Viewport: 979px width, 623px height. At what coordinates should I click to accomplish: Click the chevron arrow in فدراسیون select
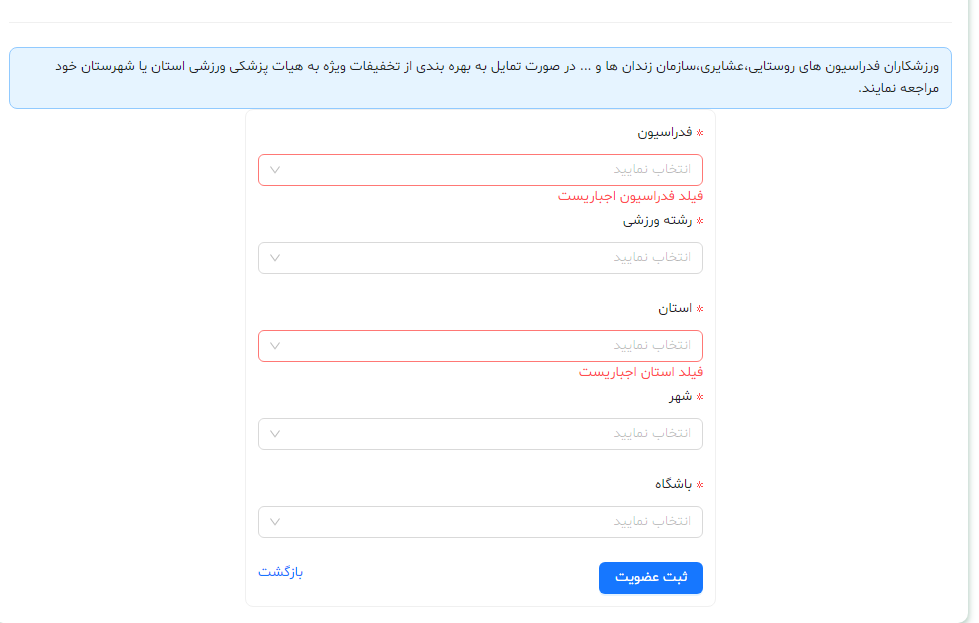(x=276, y=170)
